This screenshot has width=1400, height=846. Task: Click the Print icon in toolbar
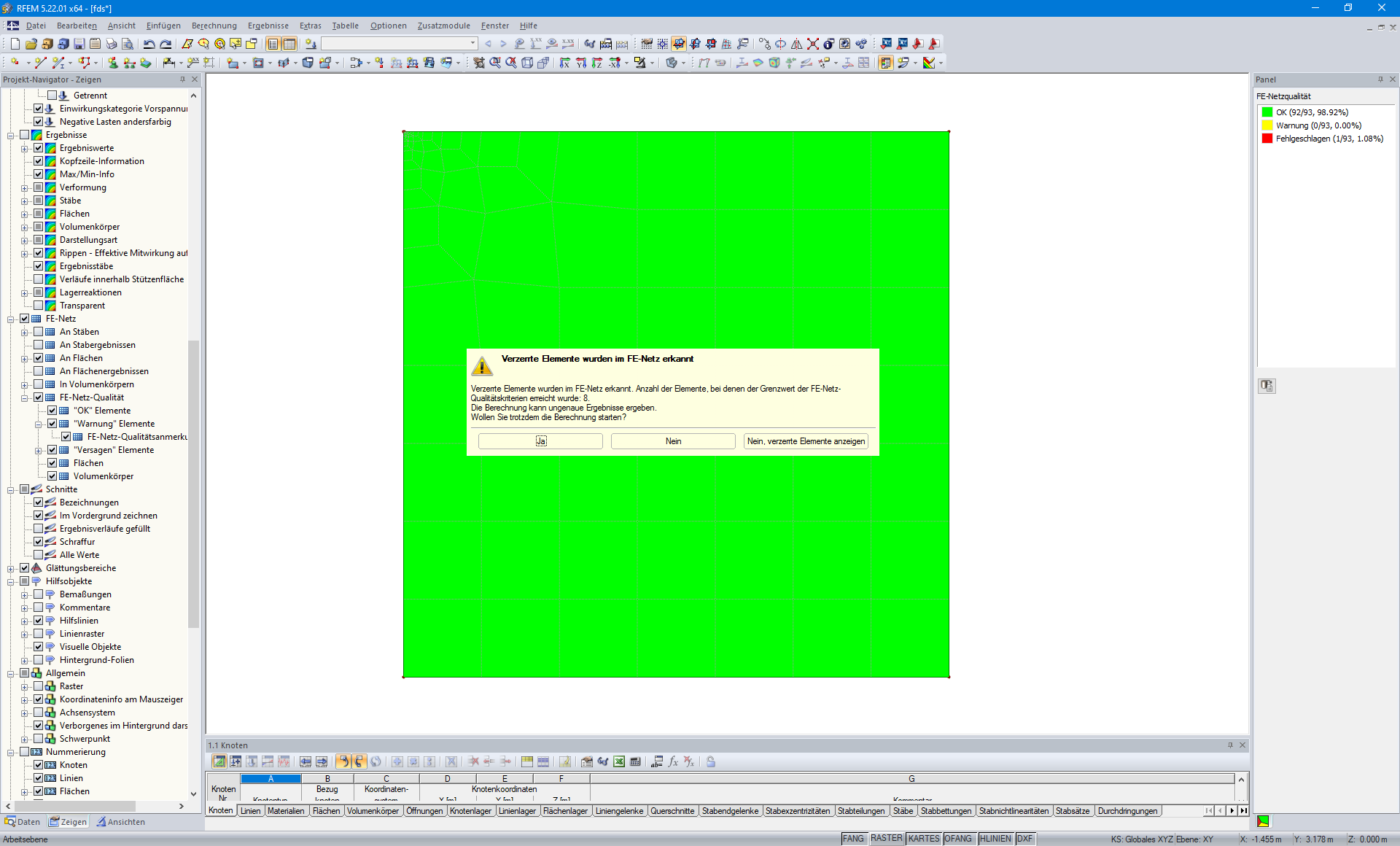112,44
